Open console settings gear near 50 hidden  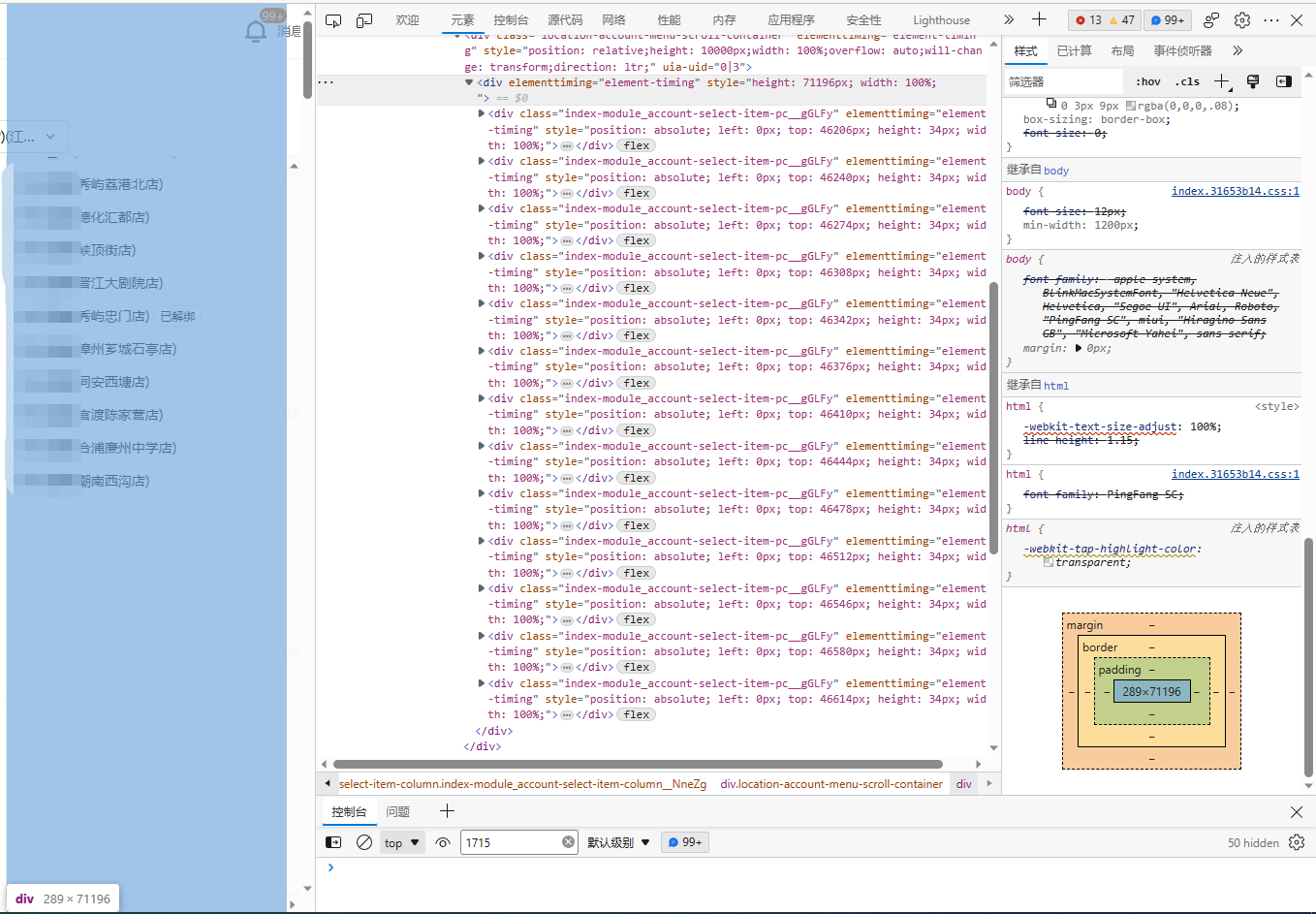1297,842
